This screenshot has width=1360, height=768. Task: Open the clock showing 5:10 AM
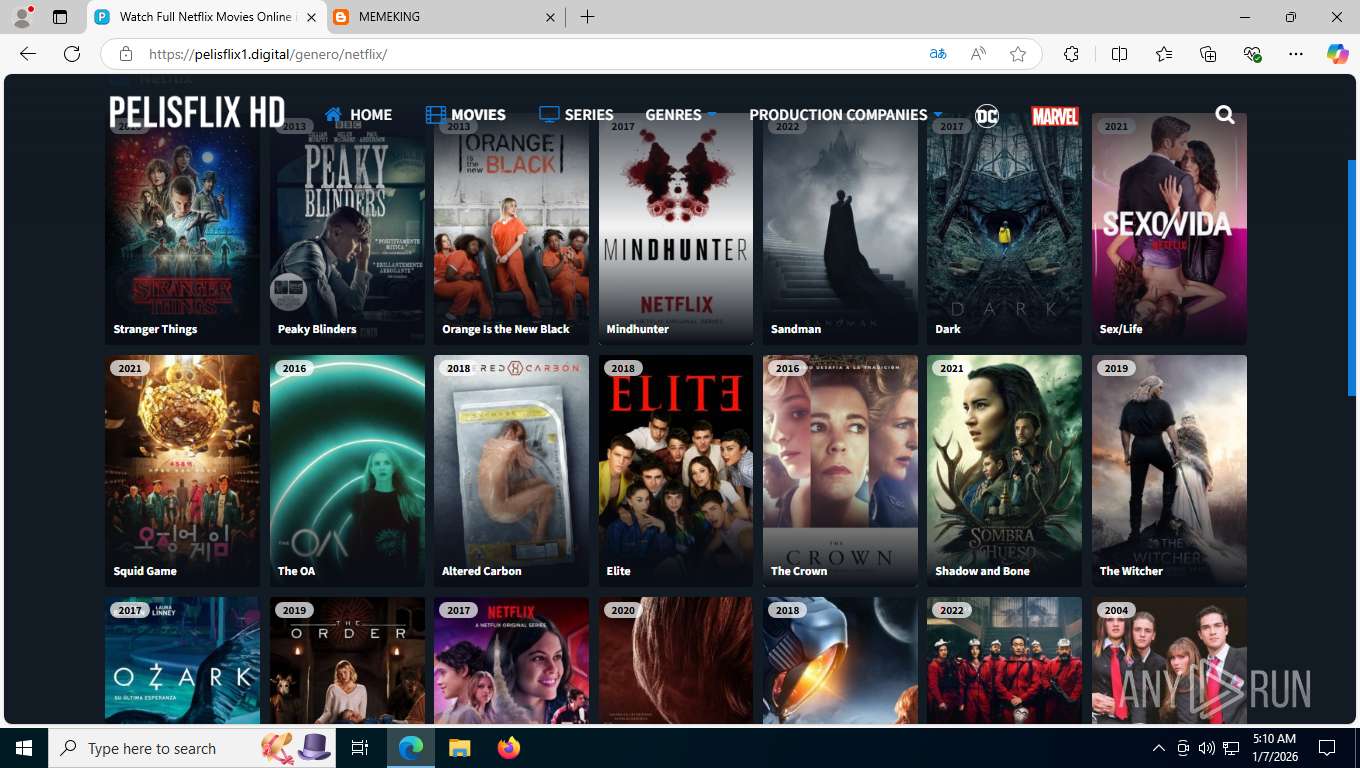click(x=1274, y=748)
